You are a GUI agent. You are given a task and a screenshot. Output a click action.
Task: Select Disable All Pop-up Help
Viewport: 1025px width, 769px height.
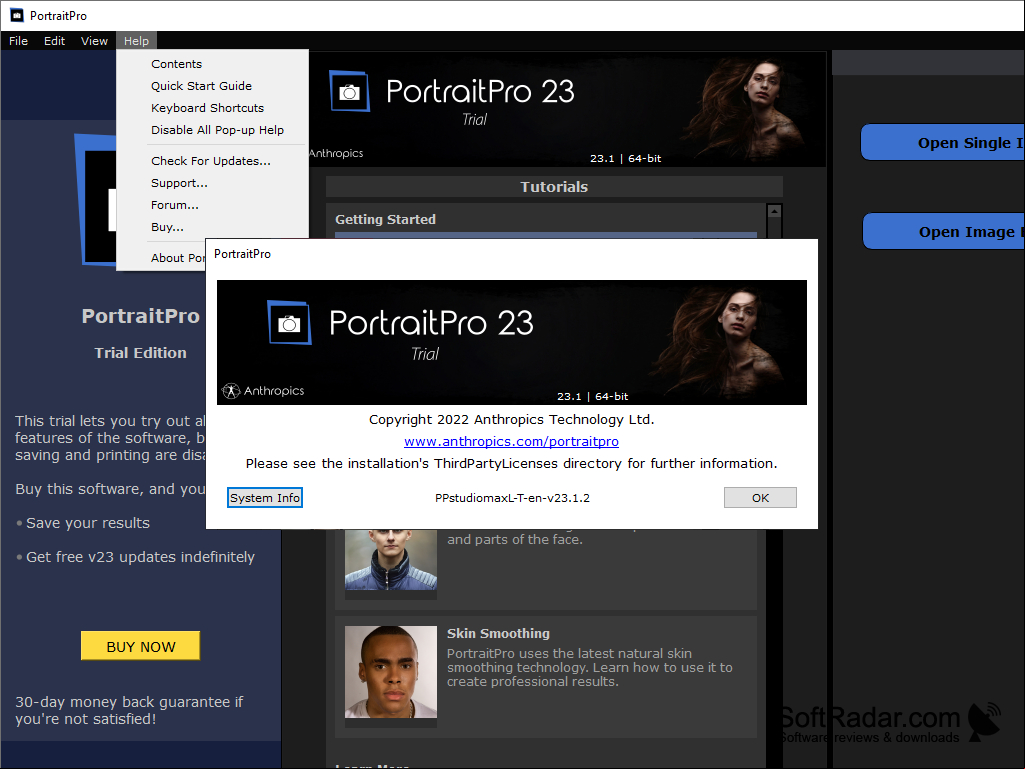[212, 130]
